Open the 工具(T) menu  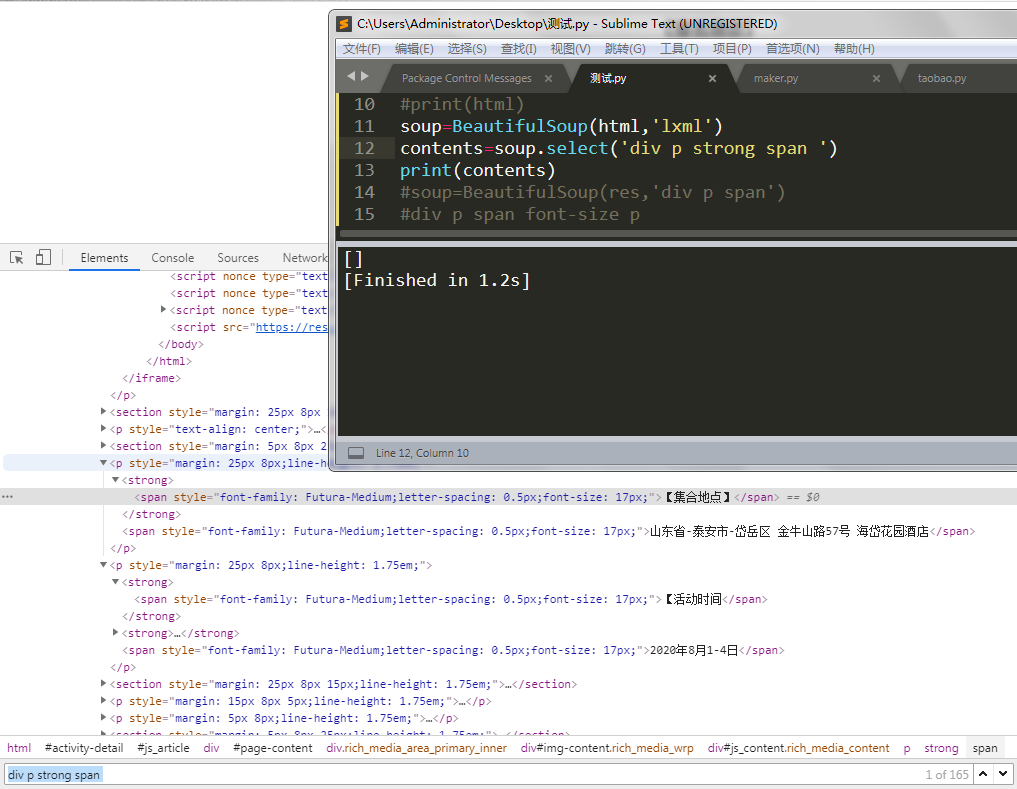tap(679, 49)
